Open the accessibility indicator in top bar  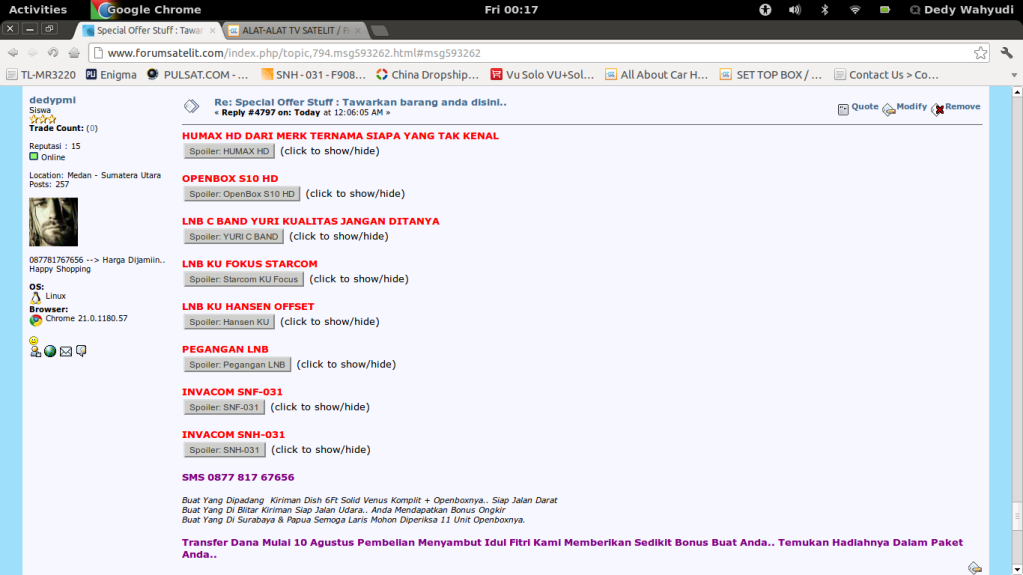pyautogui.click(x=765, y=10)
